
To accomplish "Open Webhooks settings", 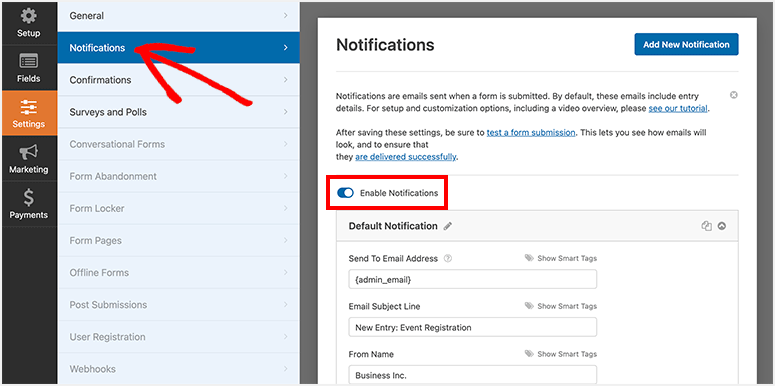I will (178, 369).
